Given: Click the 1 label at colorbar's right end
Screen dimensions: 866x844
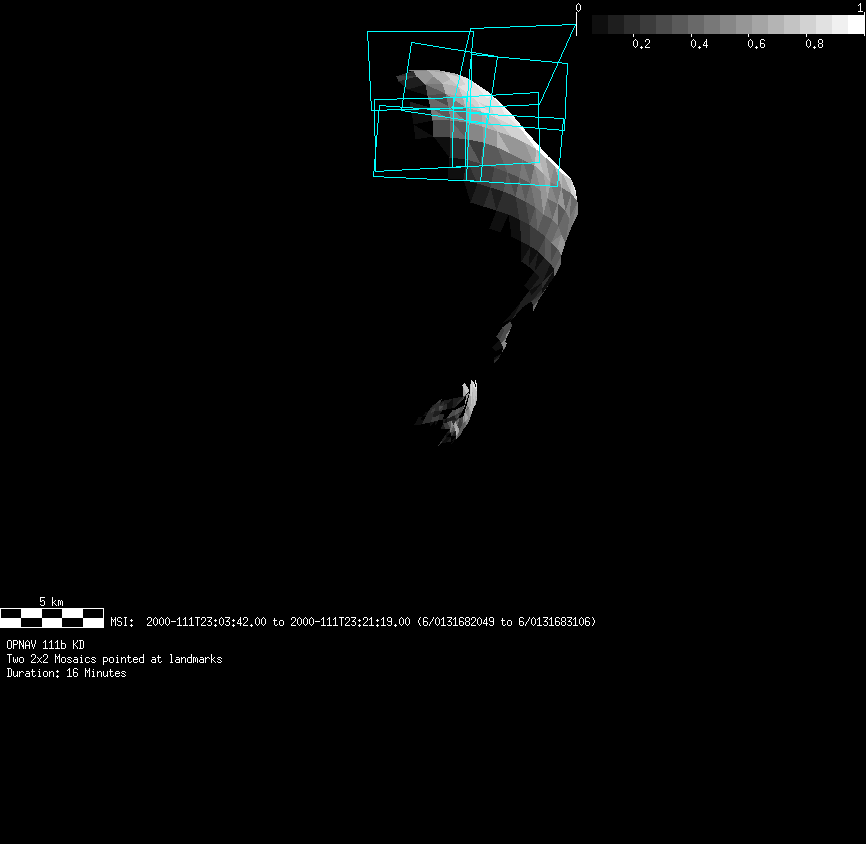Looking at the screenshot, I should coord(860,8).
